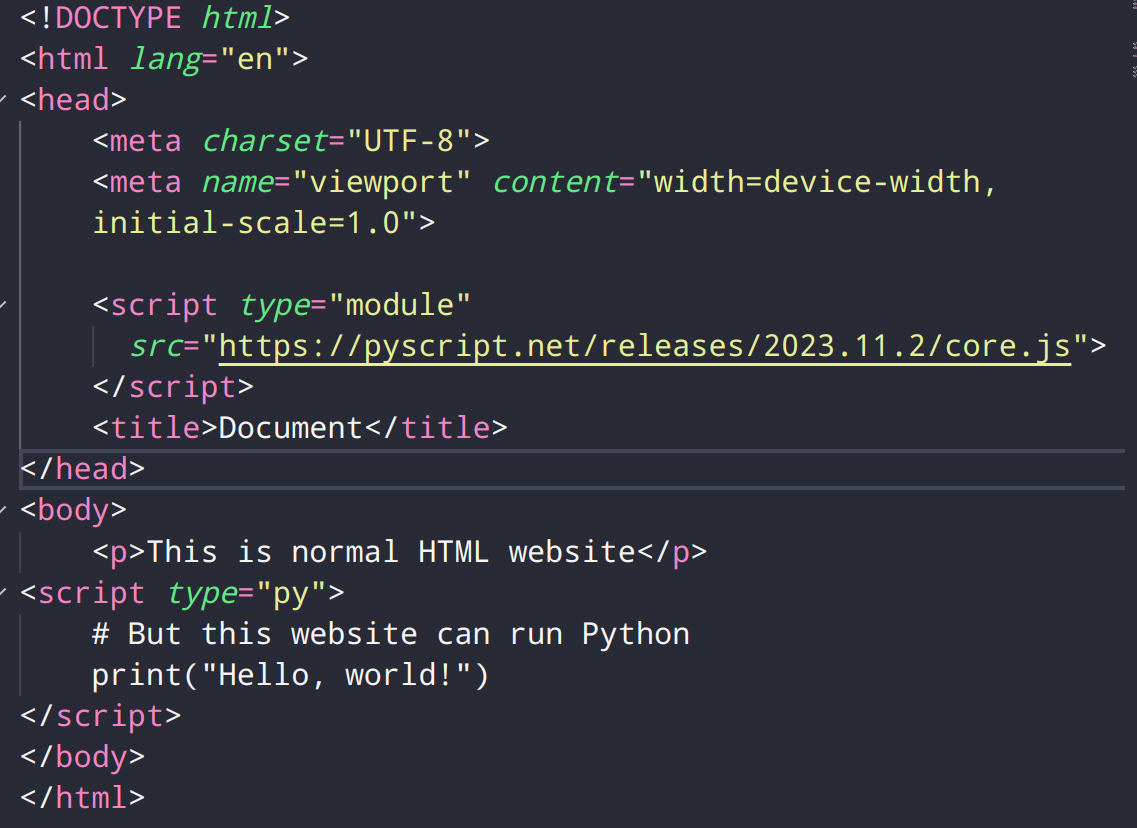Image resolution: width=1137 pixels, height=828 pixels.
Task: Click the minimap at the right edge
Action: point(1133,60)
